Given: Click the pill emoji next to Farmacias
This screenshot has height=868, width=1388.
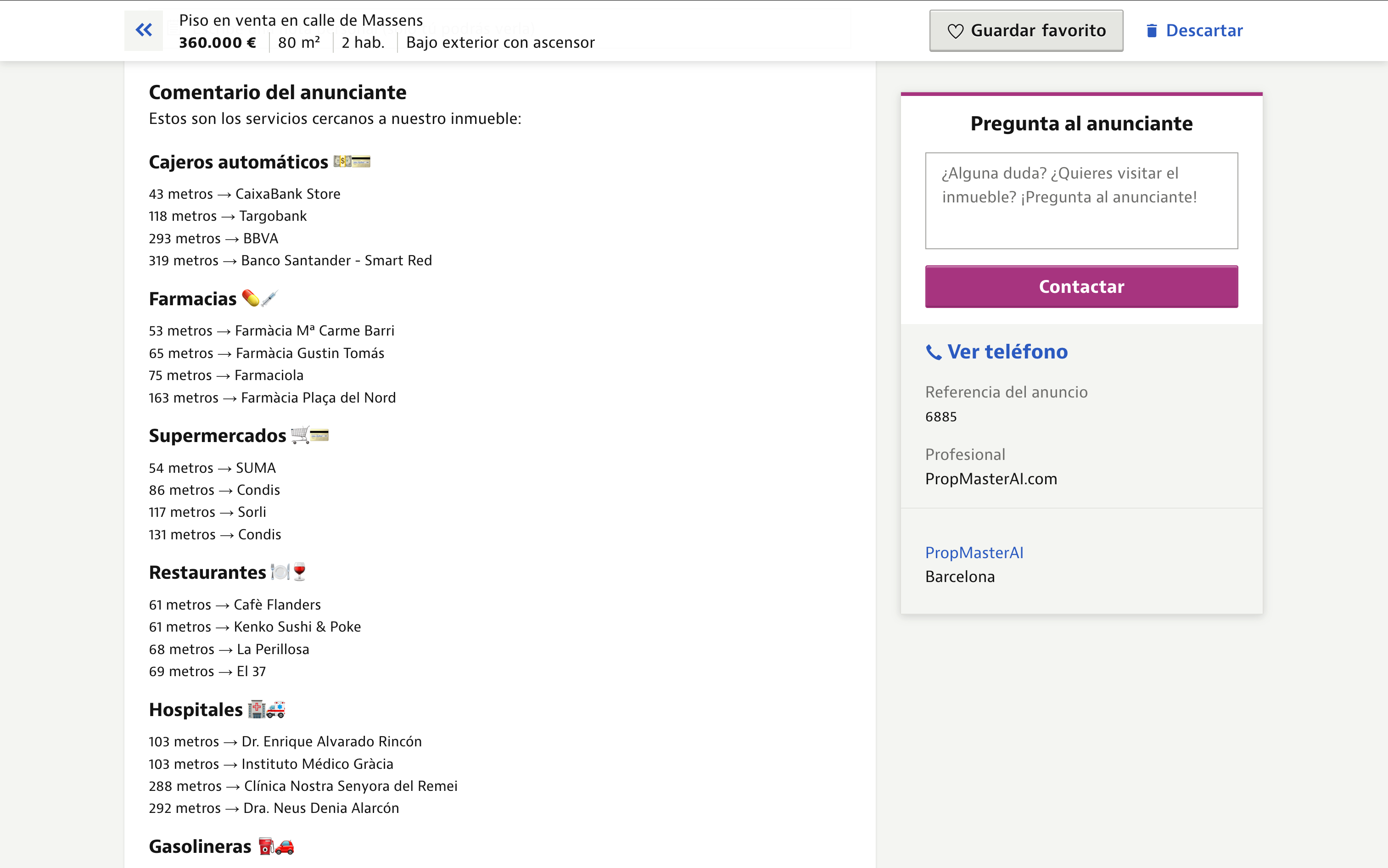Looking at the screenshot, I should 251,298.
